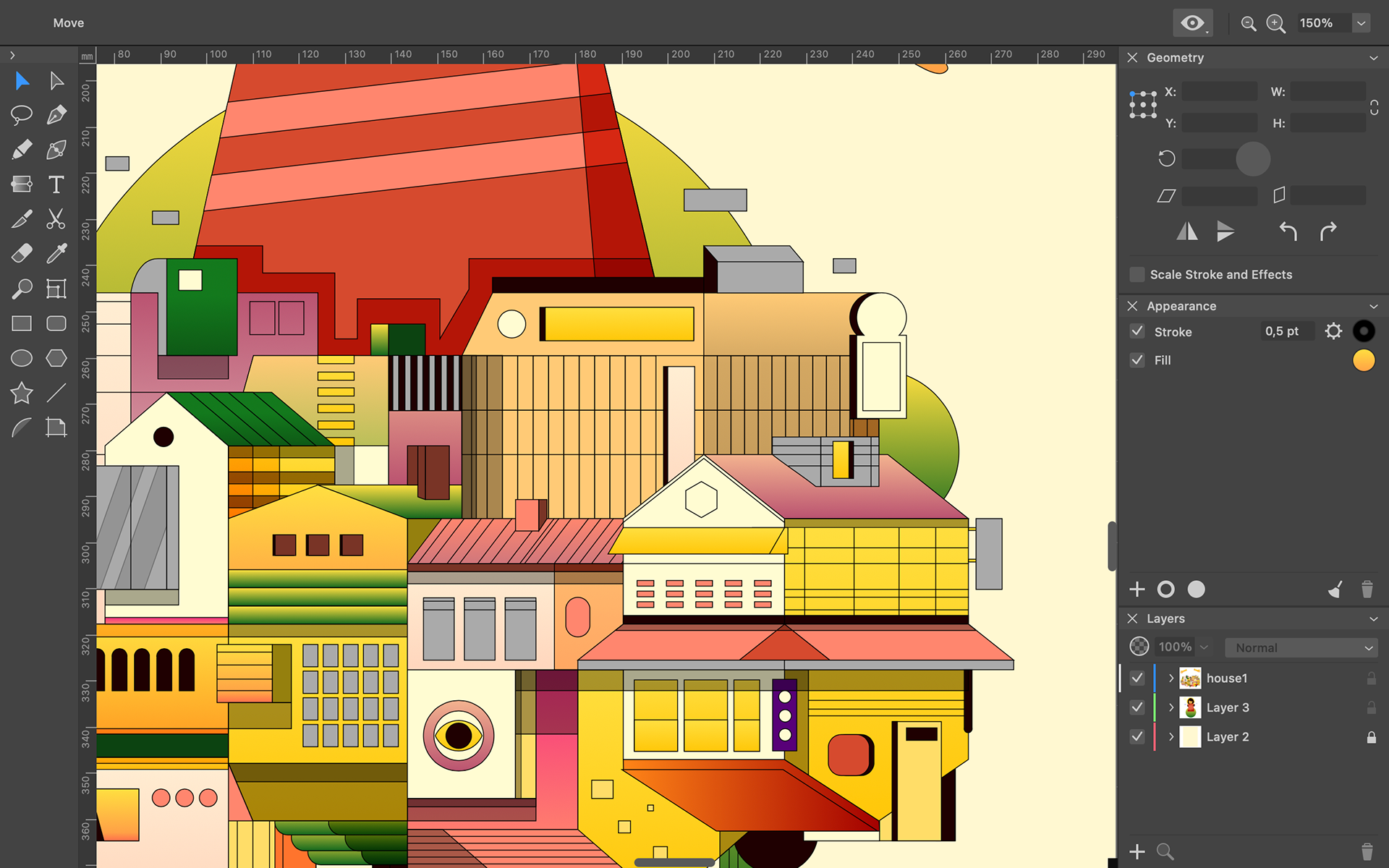Collapse the Appearance panel

(x=1374, y=306)
